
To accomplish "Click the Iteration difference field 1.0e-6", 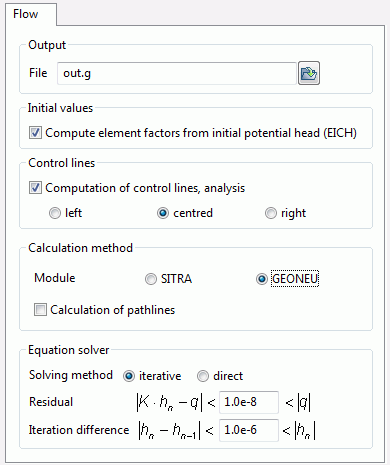I will pos(249,430).
